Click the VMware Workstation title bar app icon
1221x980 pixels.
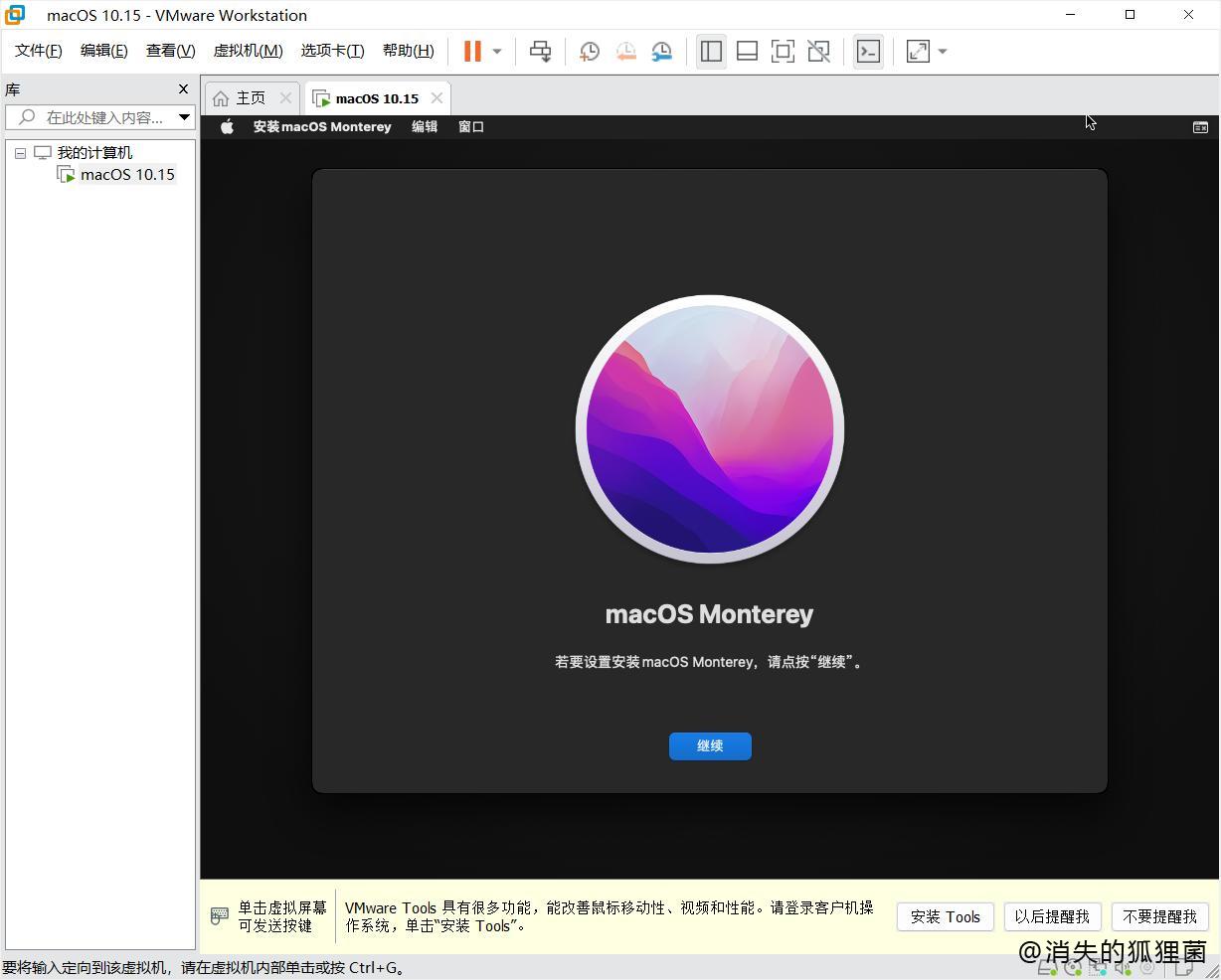pos(14,15)
